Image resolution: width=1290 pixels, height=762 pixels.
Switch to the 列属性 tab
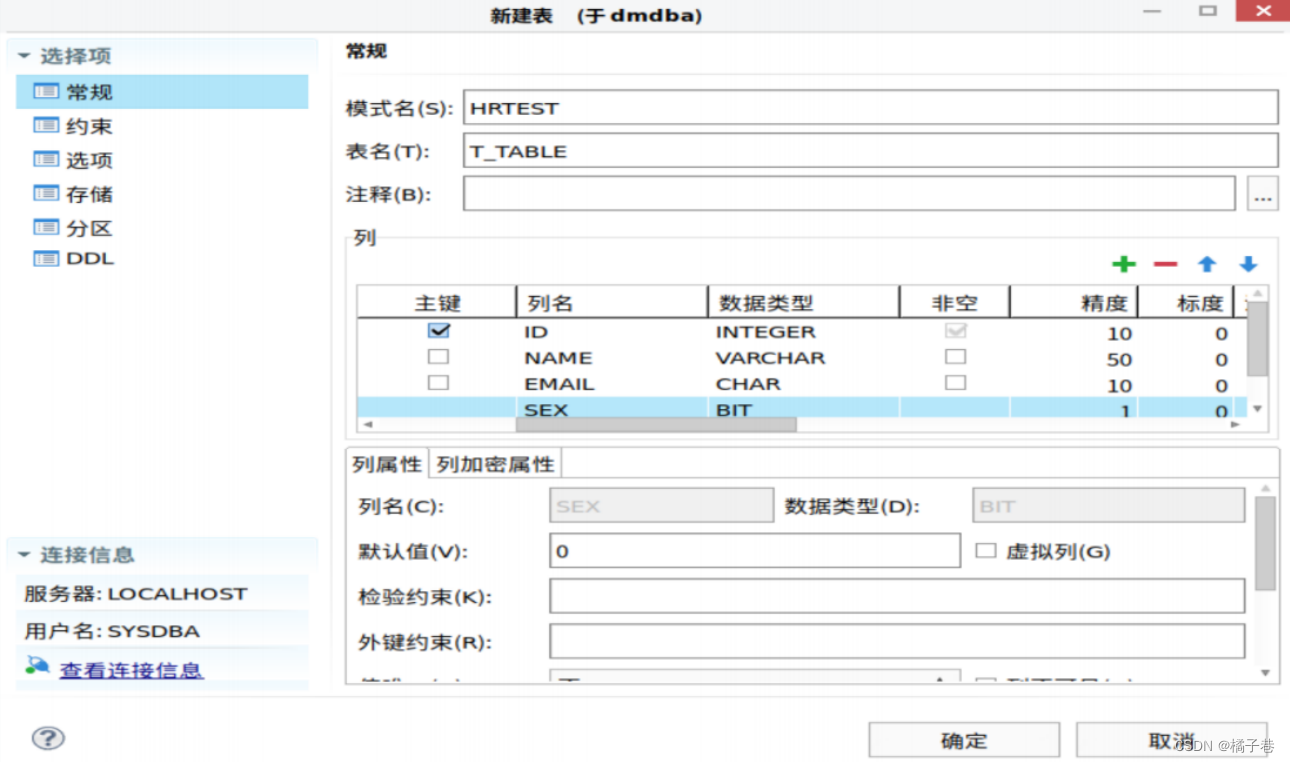[x=387, y=464]
